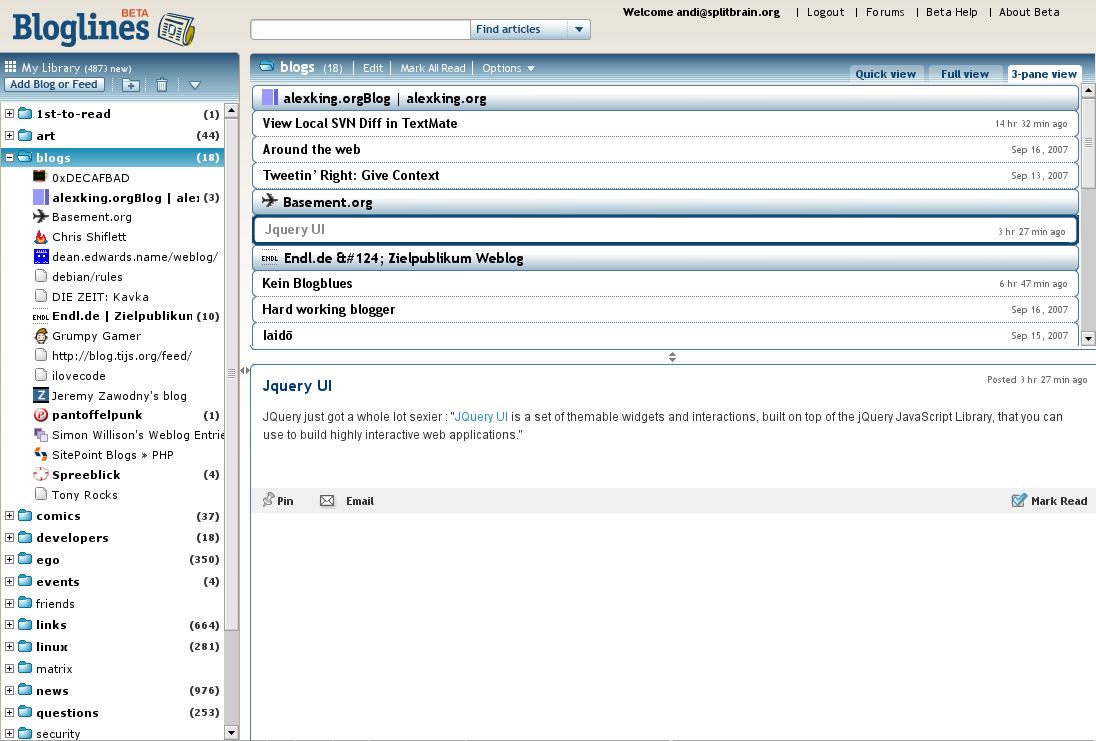Open the sidebar options down-arrow menu

195,85
